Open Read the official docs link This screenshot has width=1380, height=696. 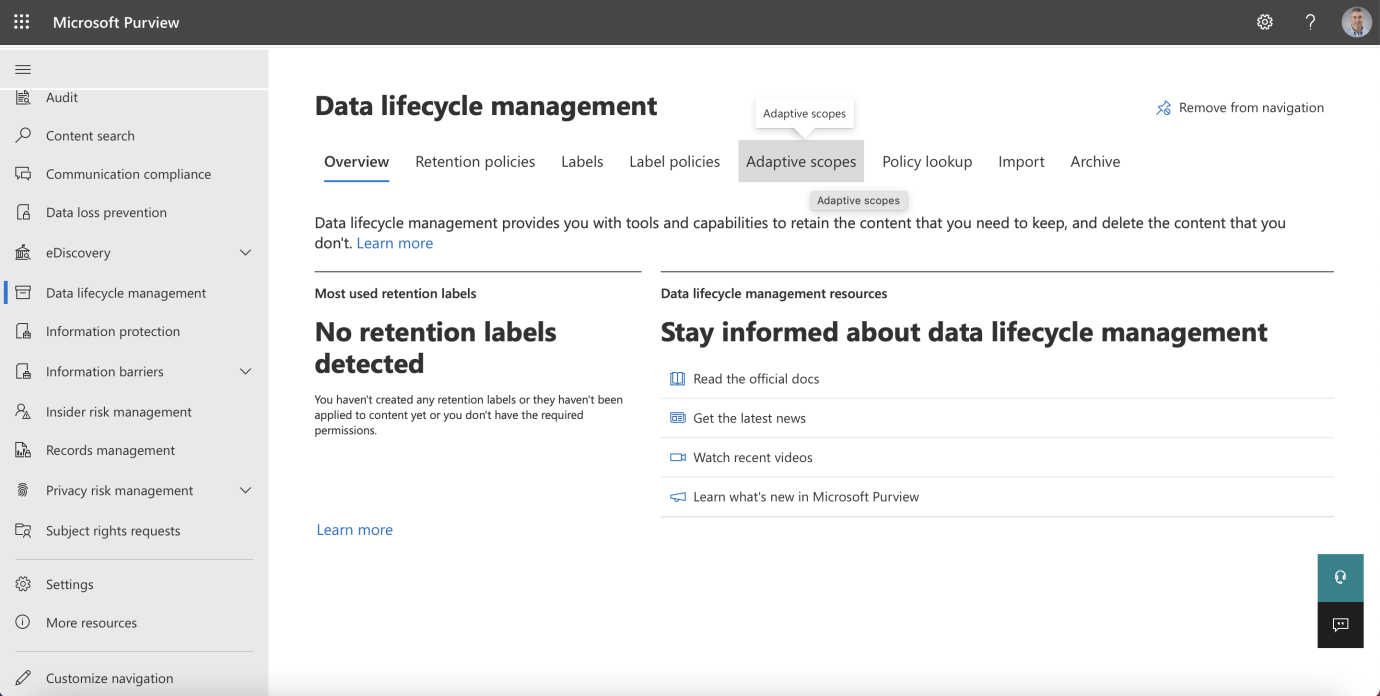click(x=756, y=379)
